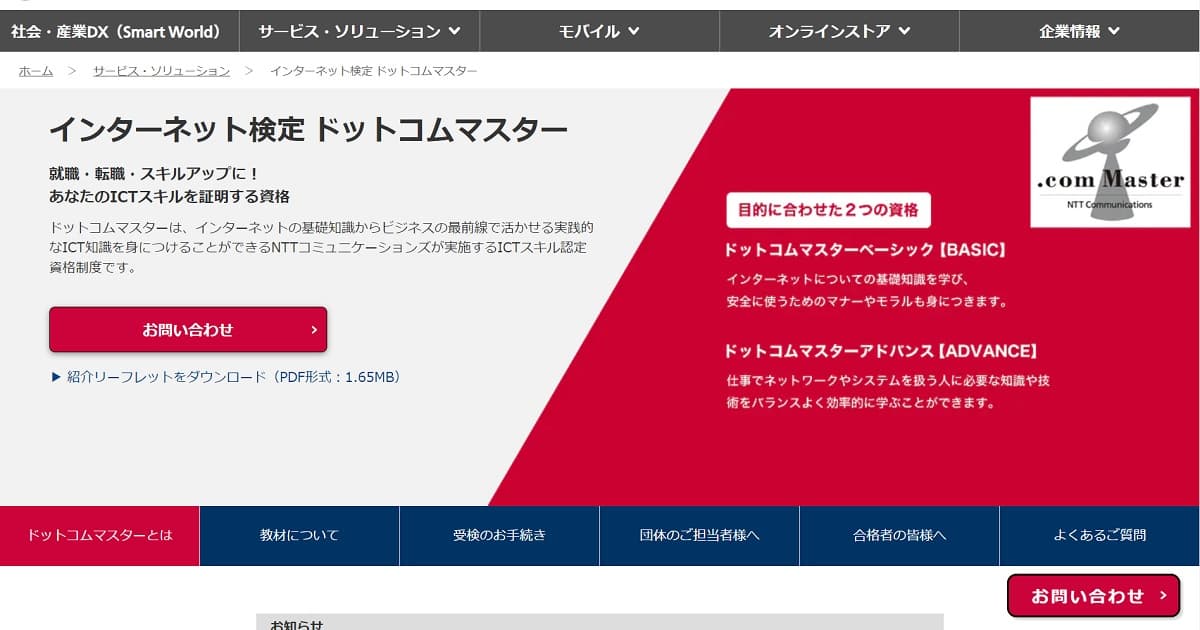Expand オンラインストア dropdown menu
The height and width of the screenshot is (630, 1200).
pyautogui.click(x=840, y=31)
